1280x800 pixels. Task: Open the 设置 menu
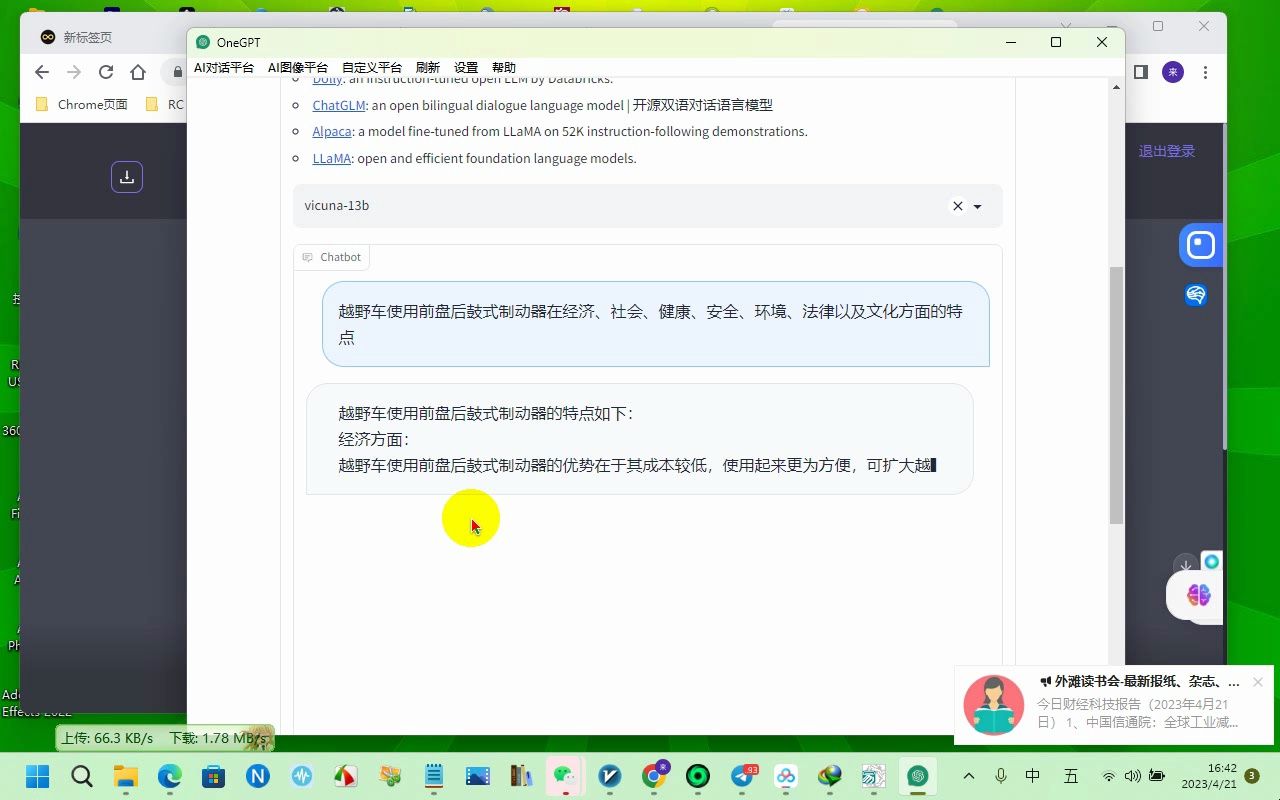466,67
